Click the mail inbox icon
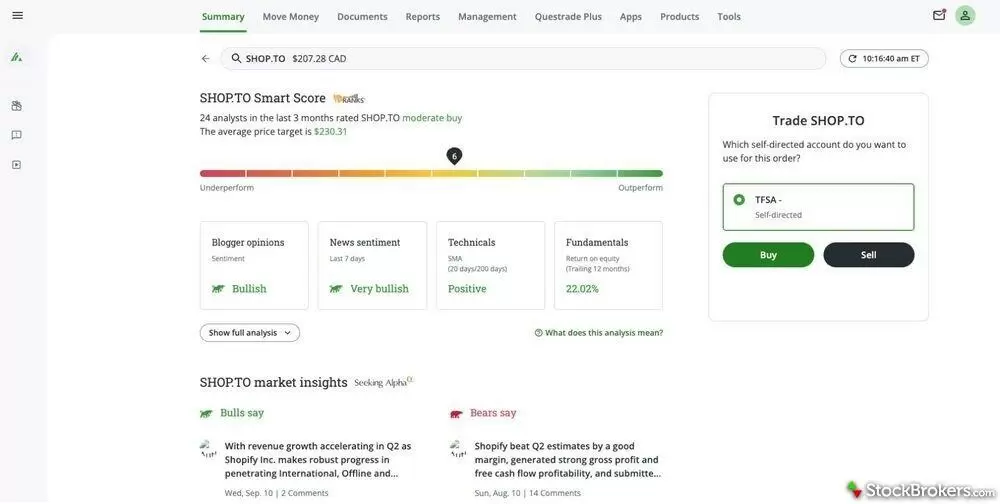Image resolution: width=1000 pixels, height=504 pixels. (x=939, y=15)
